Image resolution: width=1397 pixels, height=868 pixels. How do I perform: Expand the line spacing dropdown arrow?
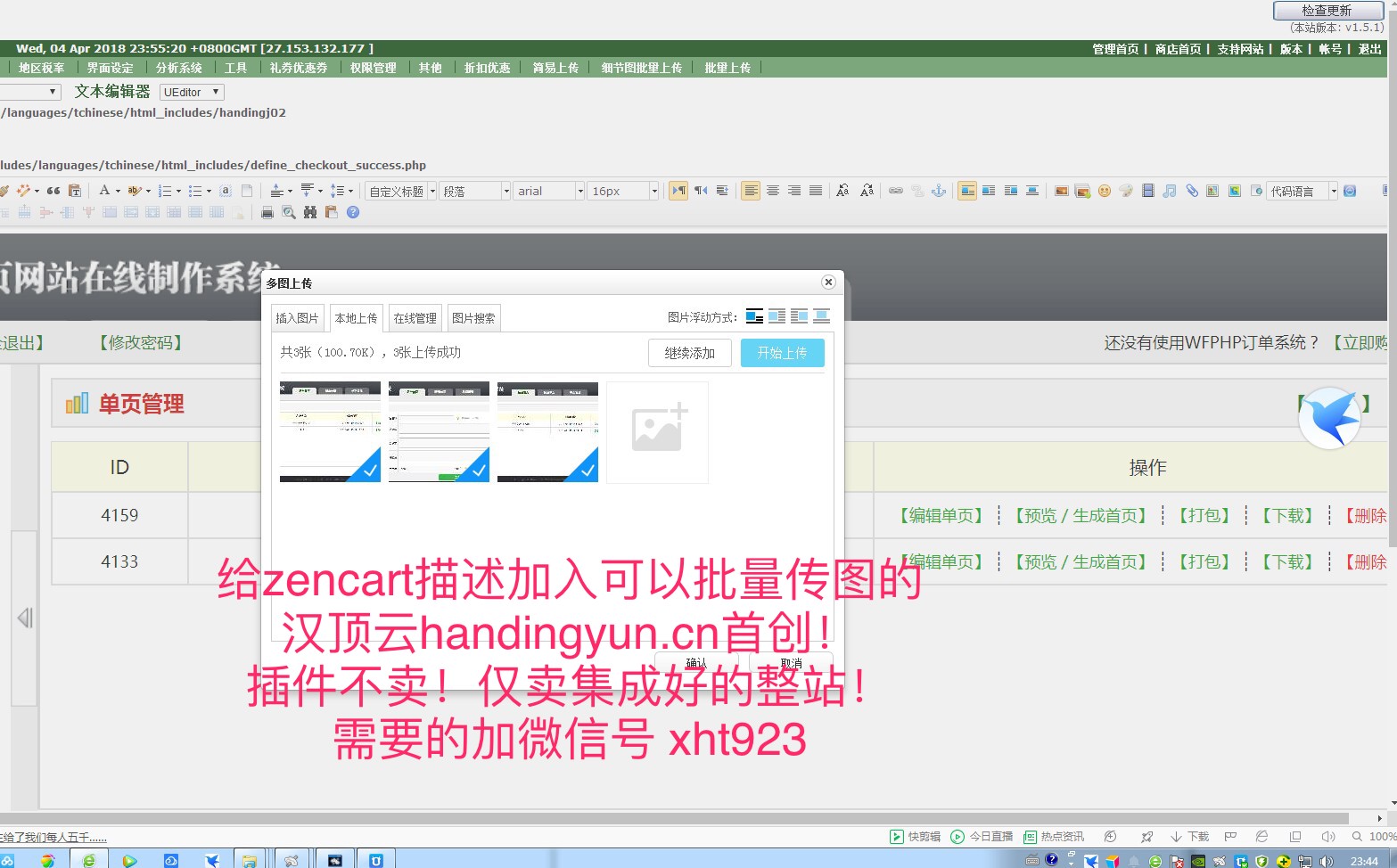coord(350,191)
